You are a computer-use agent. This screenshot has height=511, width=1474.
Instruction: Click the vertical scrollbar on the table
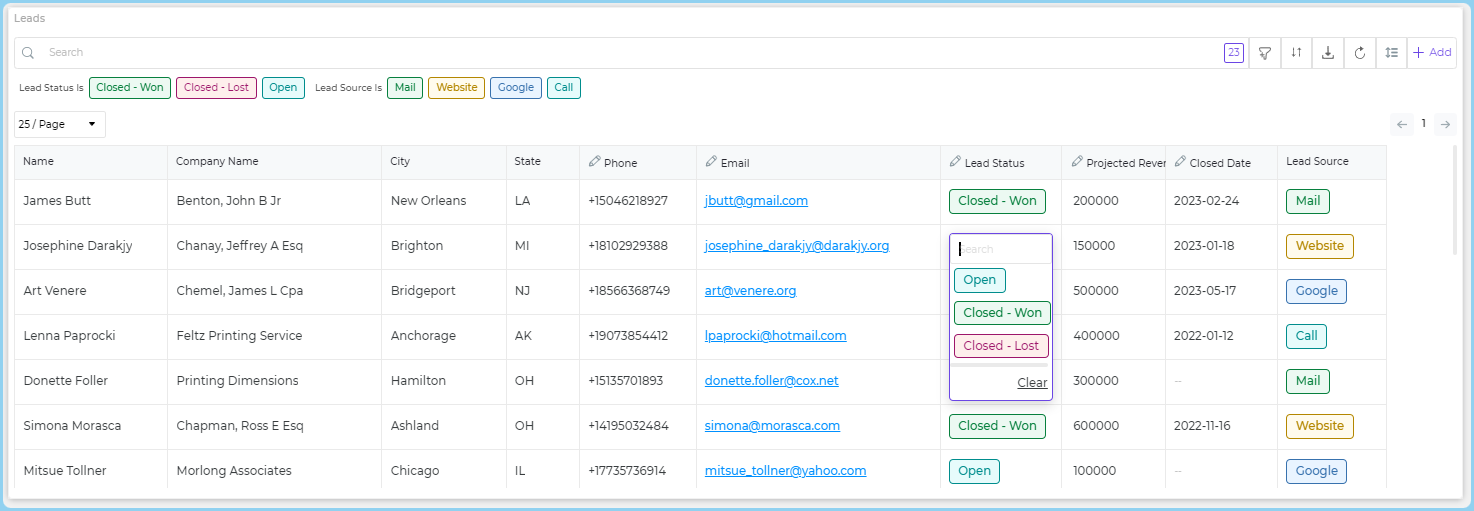tap(1455, 200)
